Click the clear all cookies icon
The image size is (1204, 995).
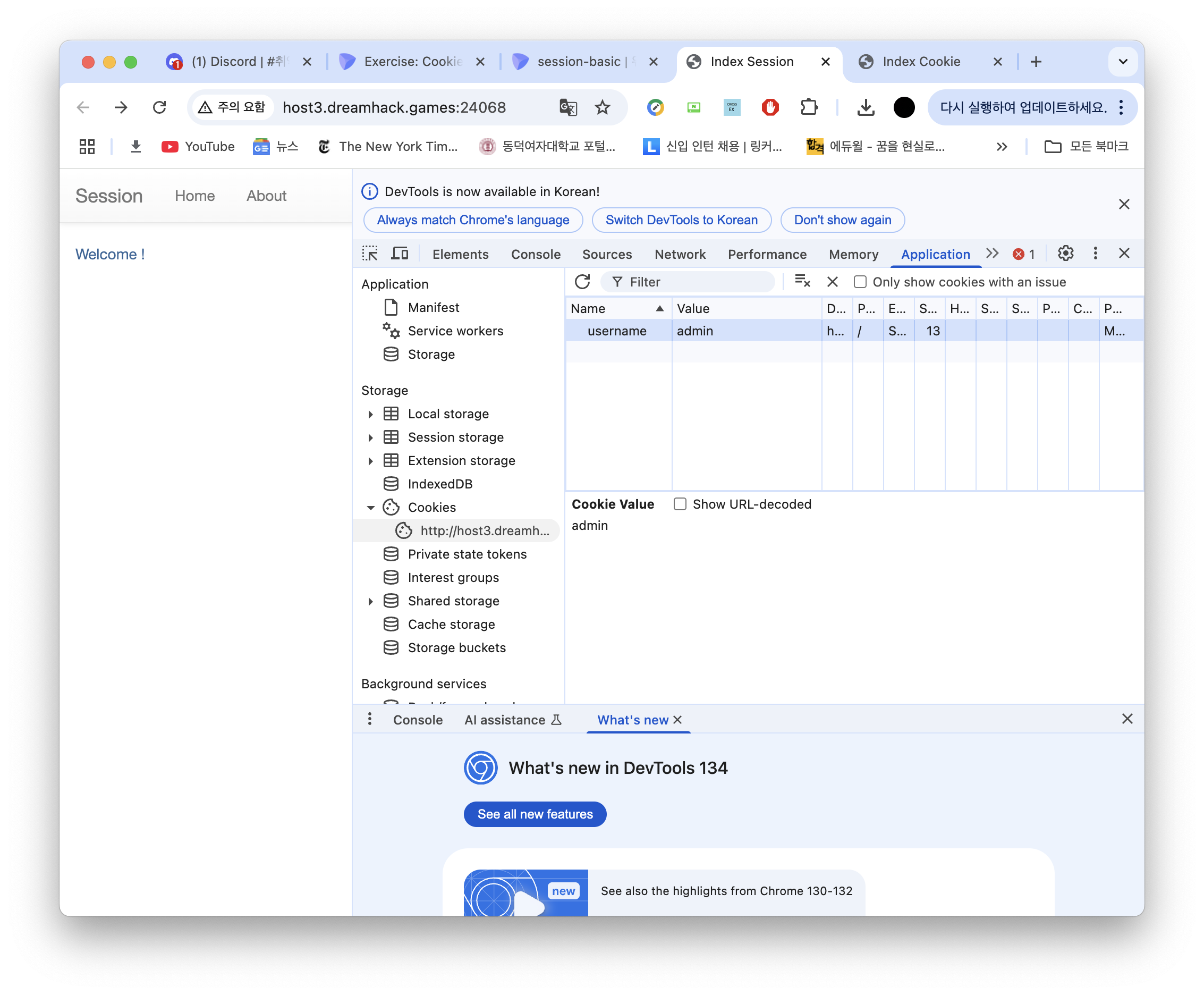[x=802, y=281]
